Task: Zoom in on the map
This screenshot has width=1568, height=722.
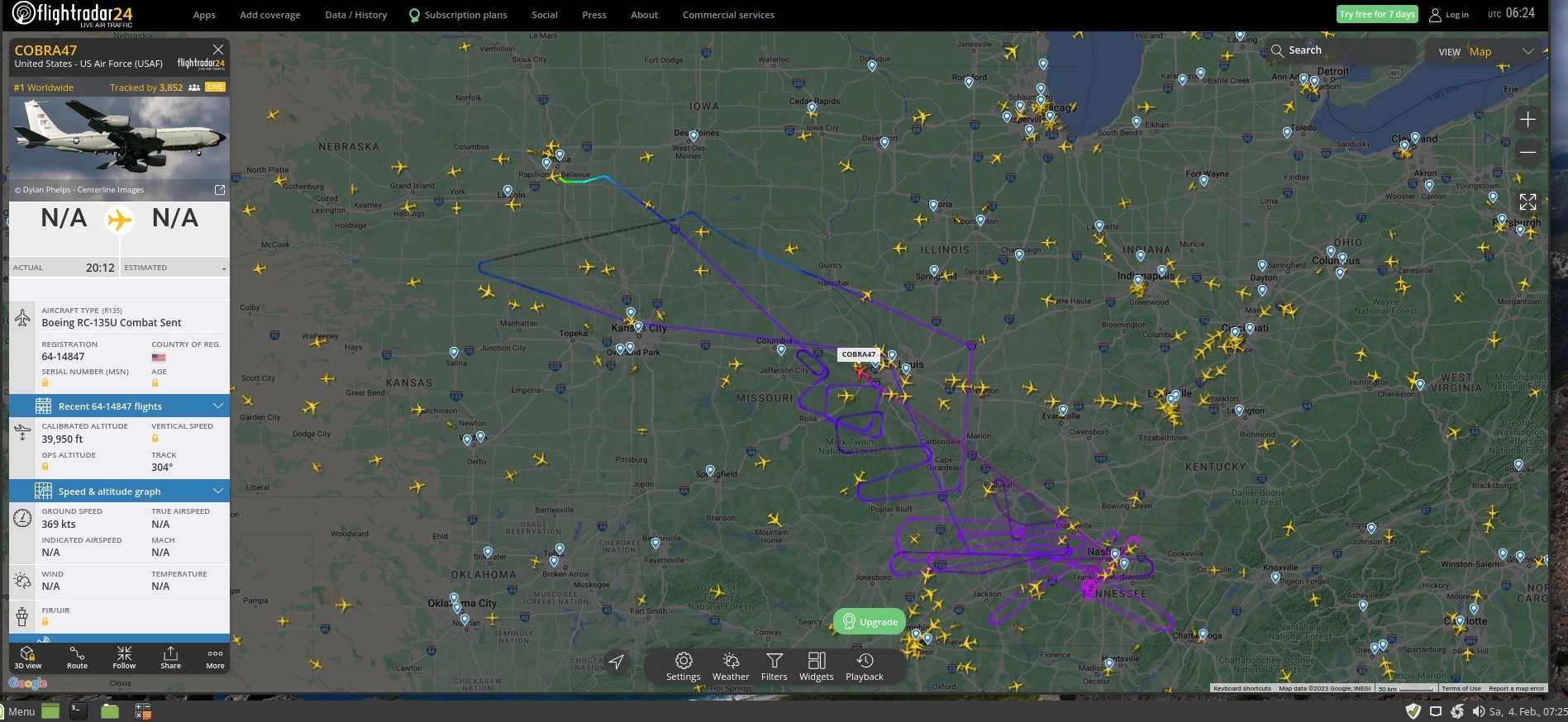Action: (x=1527, y=120)
